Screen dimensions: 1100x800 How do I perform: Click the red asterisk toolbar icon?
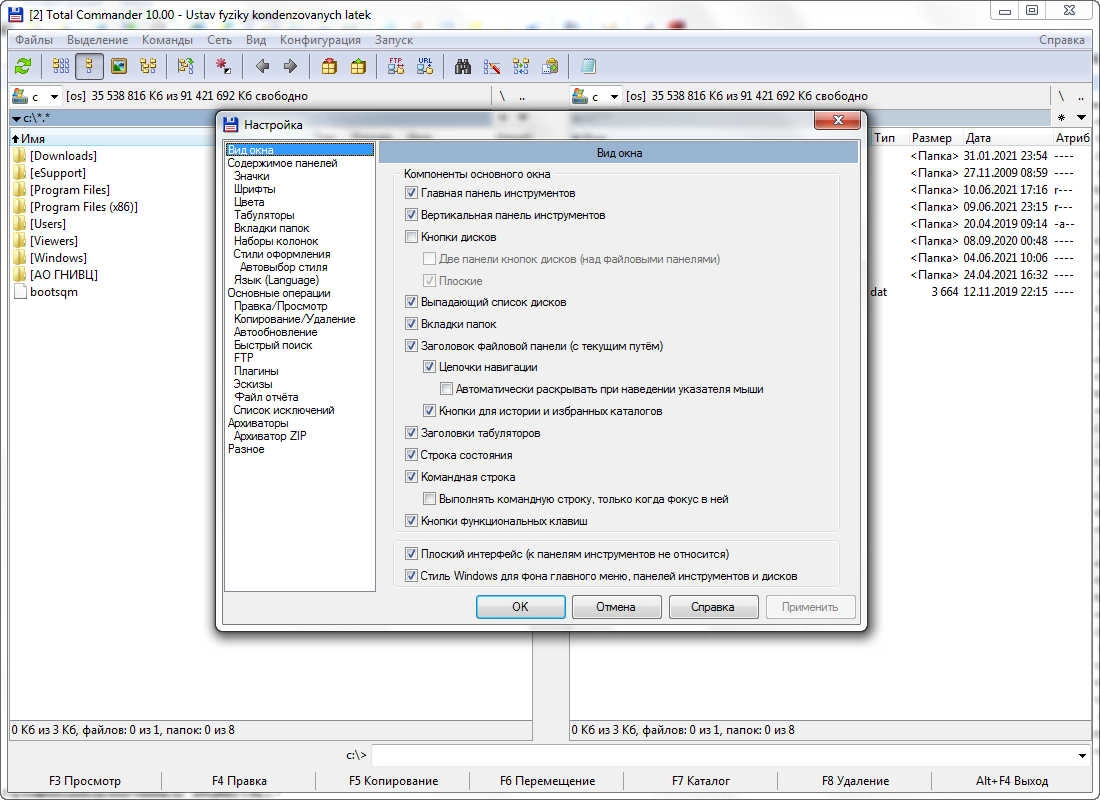click(223, 67)
